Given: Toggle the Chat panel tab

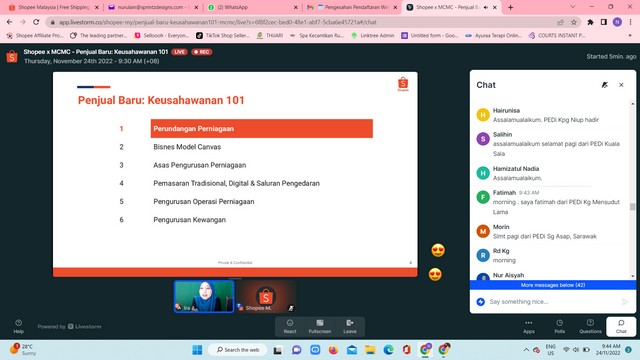Looking at the screenshot, I should click(621, 327).
